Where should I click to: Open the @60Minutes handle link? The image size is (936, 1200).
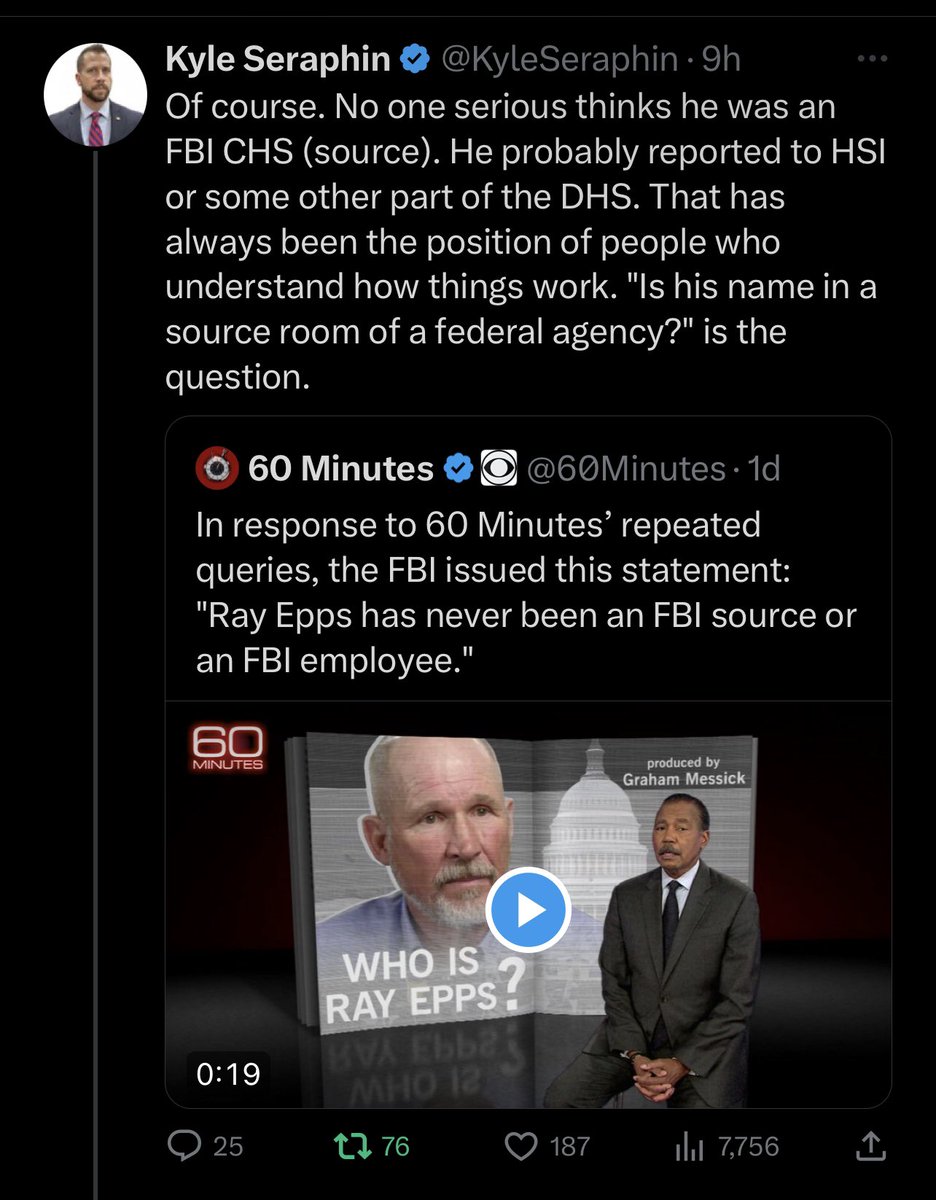pyautogui.click(x=624, y=468)
